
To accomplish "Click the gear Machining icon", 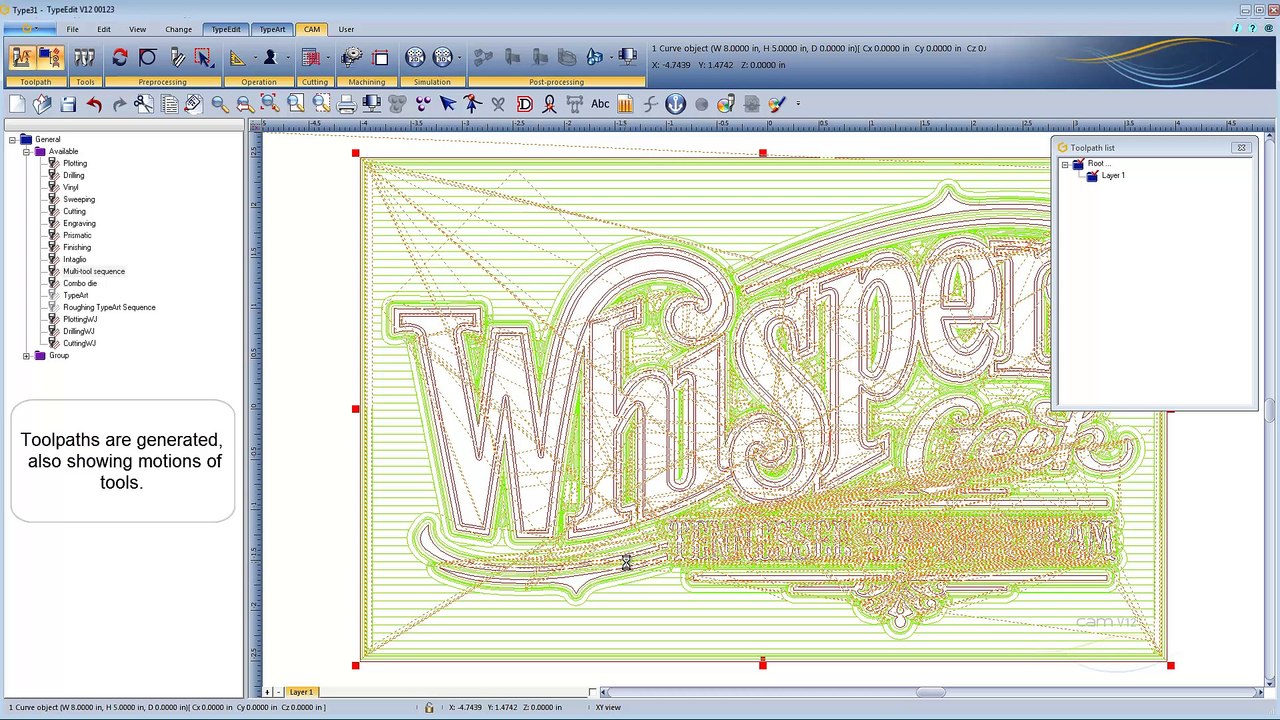I will tap(352, 58).
